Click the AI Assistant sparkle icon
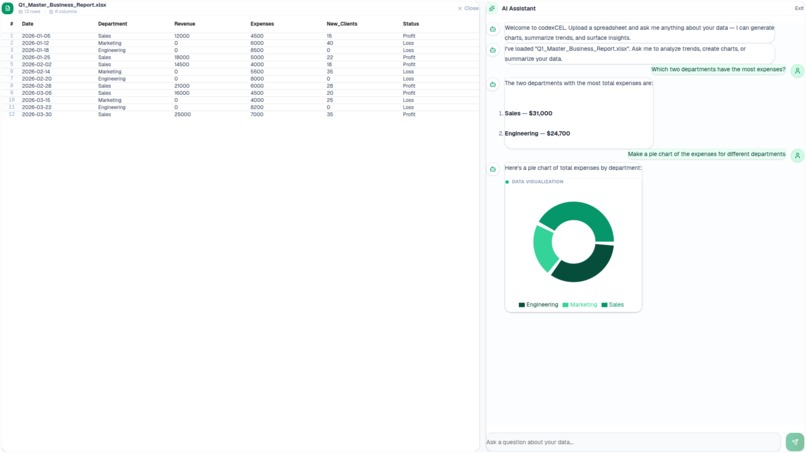This screenshot has width=806, height=453. tap(492, 8)
